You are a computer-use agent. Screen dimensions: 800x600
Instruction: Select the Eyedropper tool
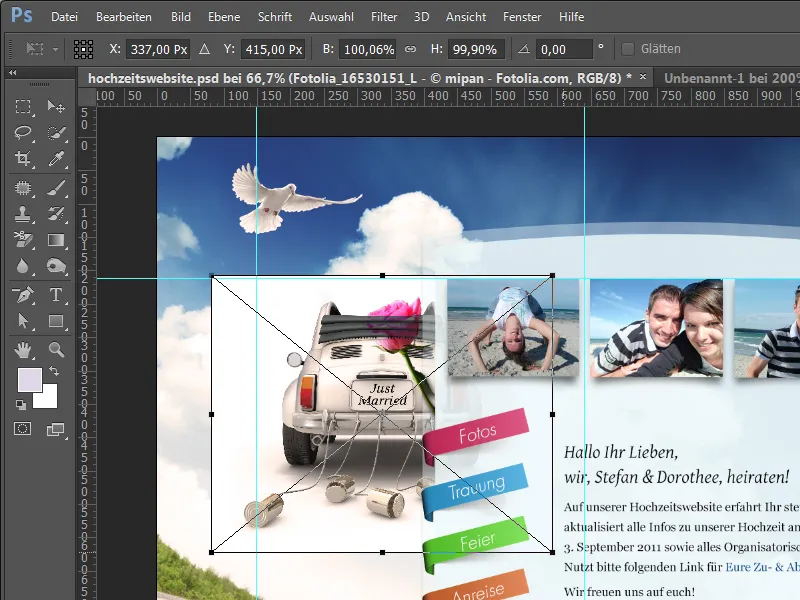pyautogui.click(x=56, y=159)
